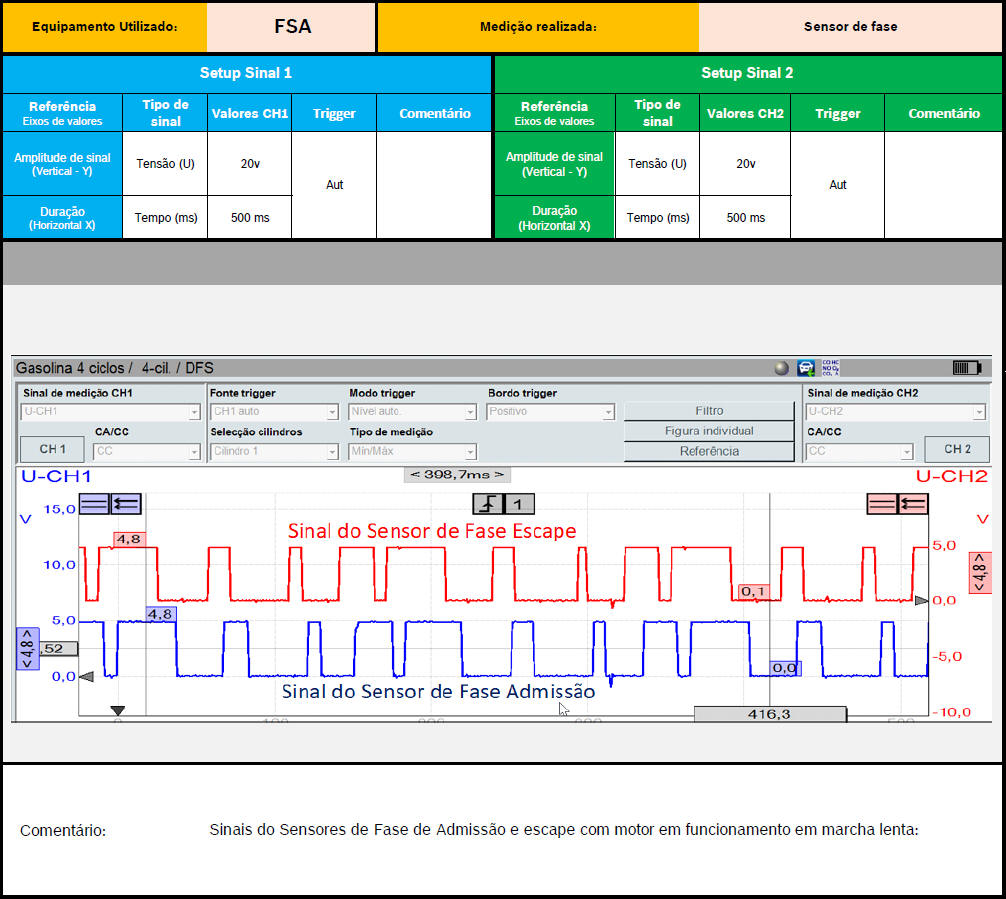Click the blue CH1 cursor lines icon

(x=95, y=504)
